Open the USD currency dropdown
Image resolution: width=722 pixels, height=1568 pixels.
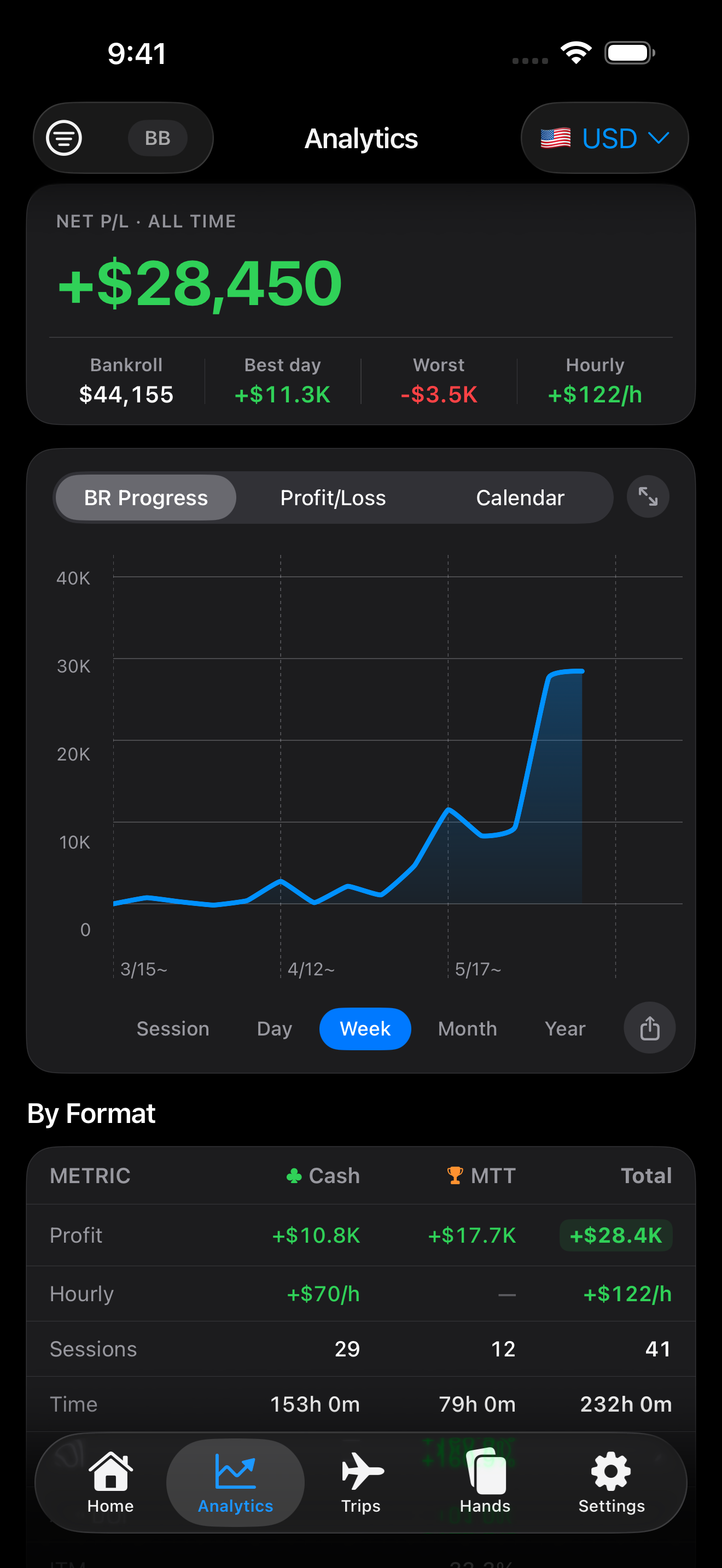(604, 138)
